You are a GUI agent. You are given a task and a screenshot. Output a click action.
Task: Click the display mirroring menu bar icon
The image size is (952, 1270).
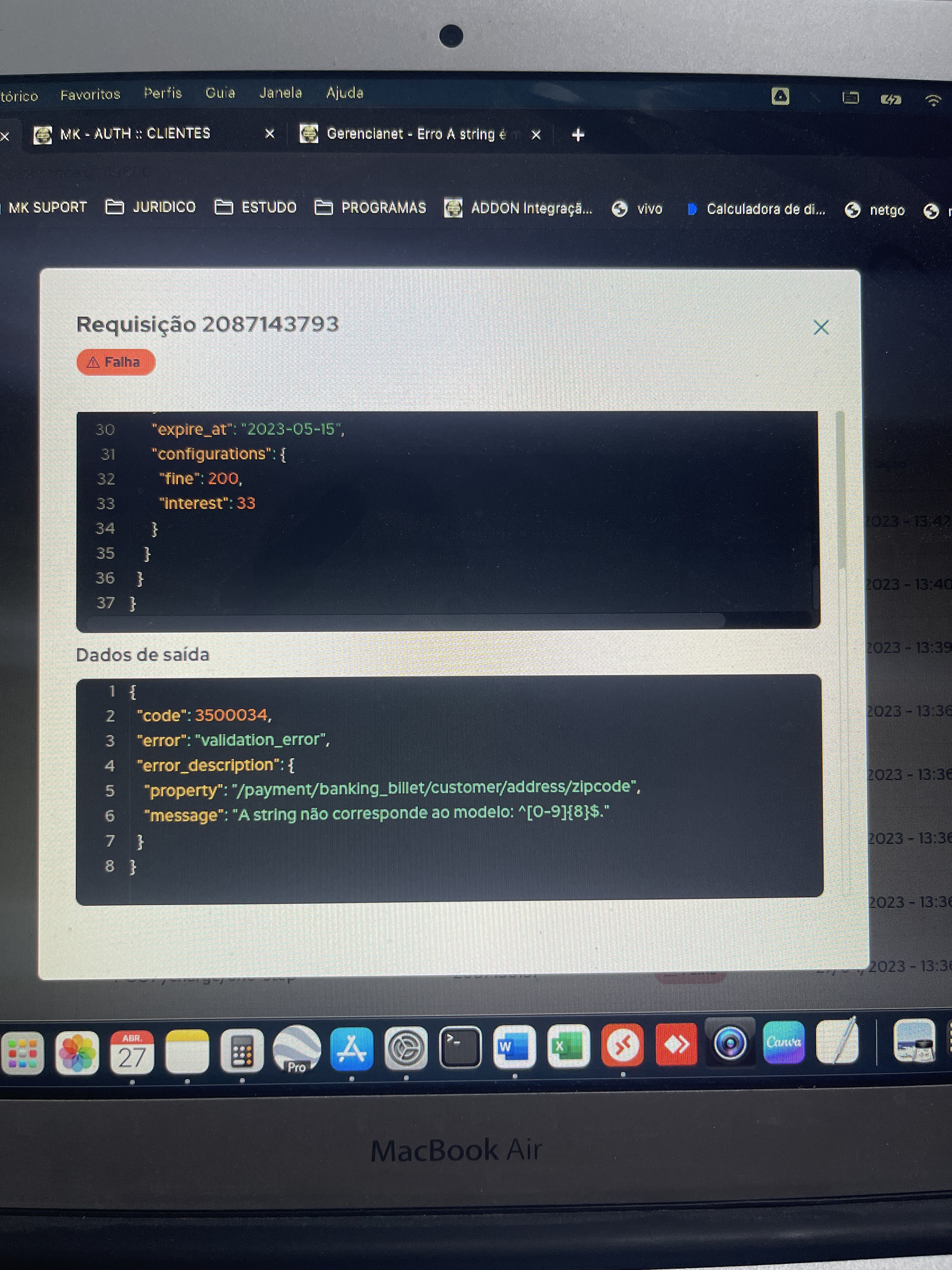click(850, 98)
